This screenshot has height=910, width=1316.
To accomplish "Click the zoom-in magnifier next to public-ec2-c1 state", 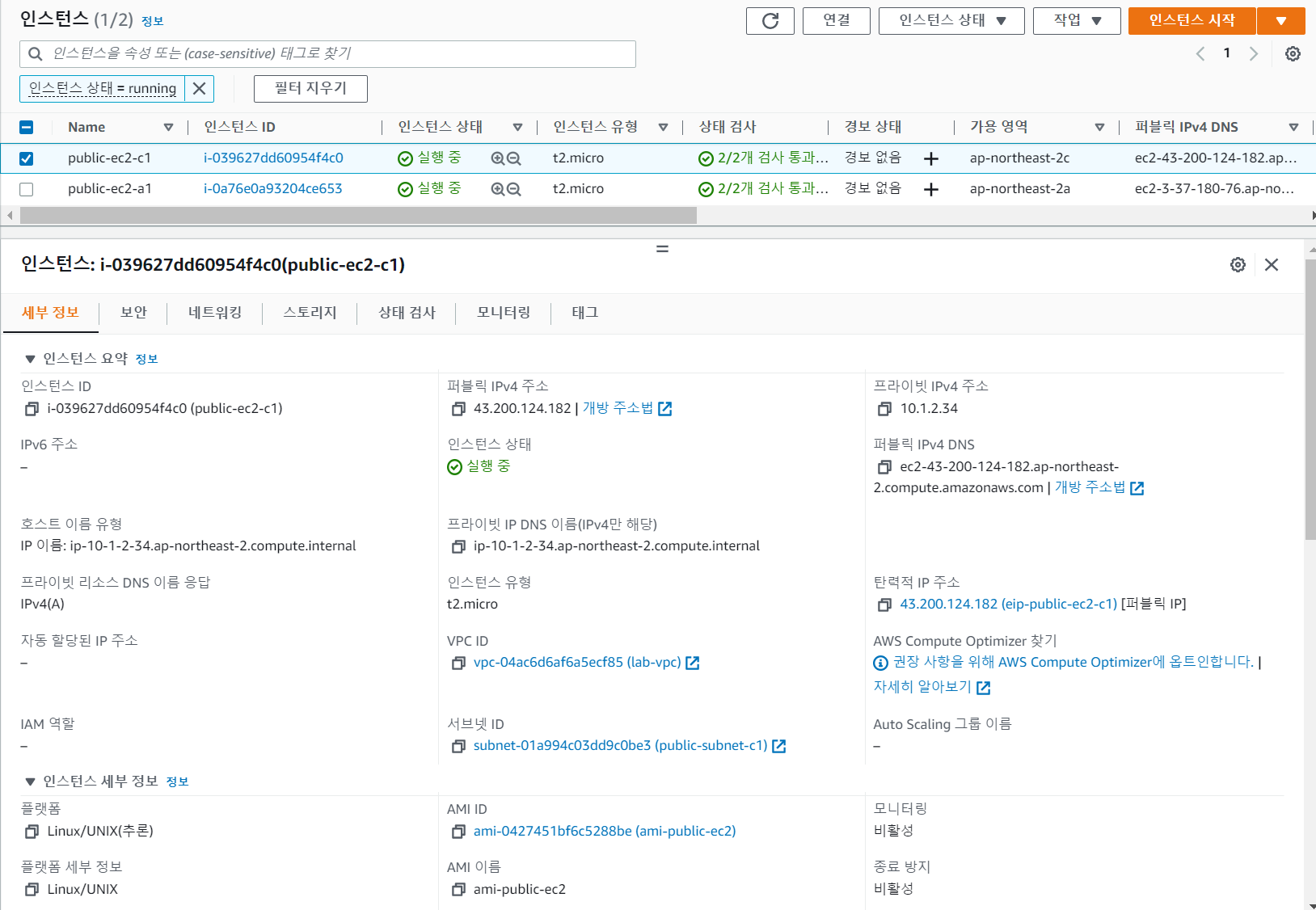I will [497, 158].
